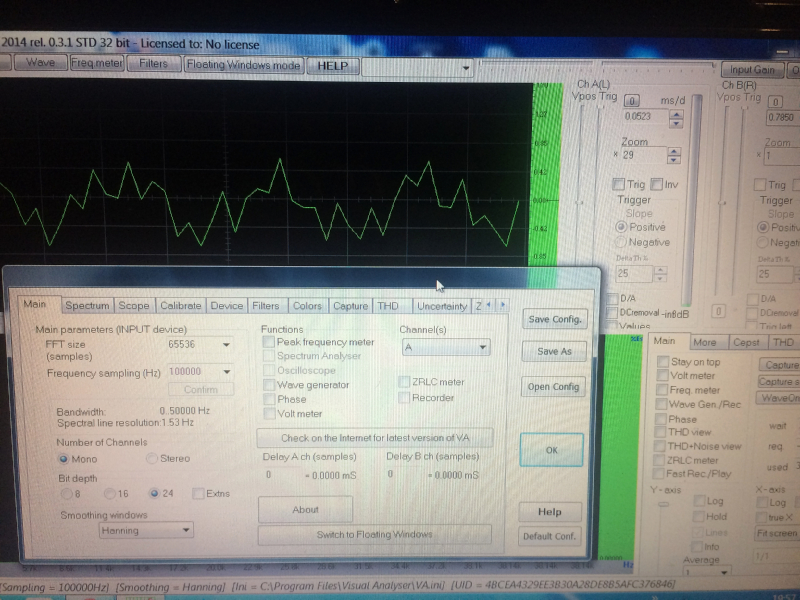
Task: Expand the empty toolbar dropdown next to HELP
Action: point(465,67)
